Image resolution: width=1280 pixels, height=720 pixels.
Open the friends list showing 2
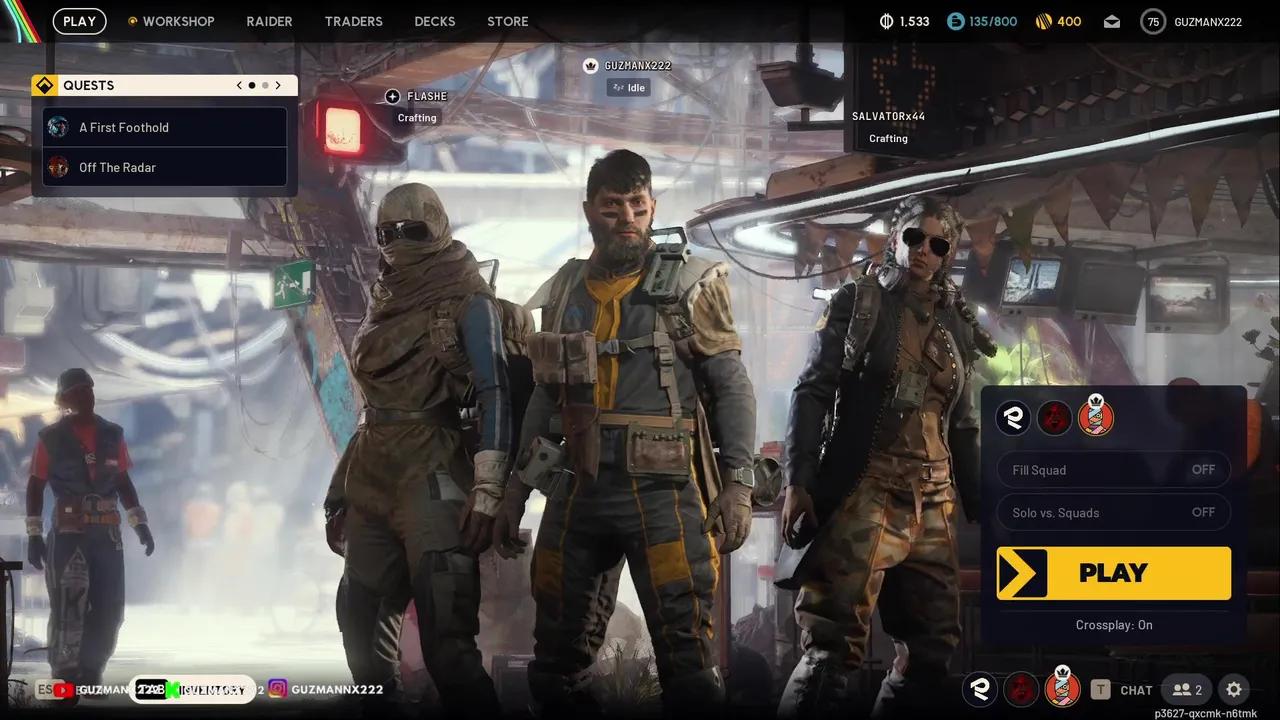(1188, 689)
